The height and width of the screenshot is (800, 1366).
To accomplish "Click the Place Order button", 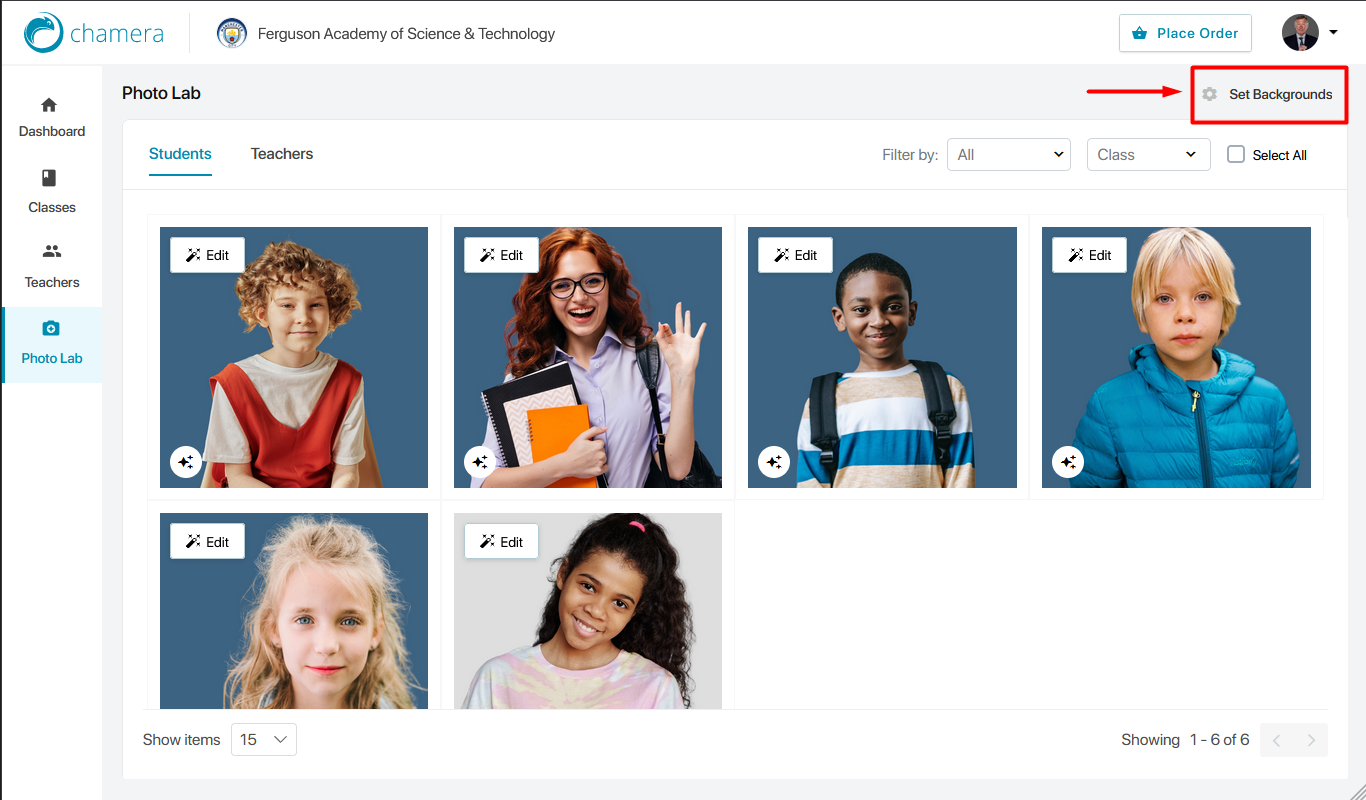I will (1185, 33).
